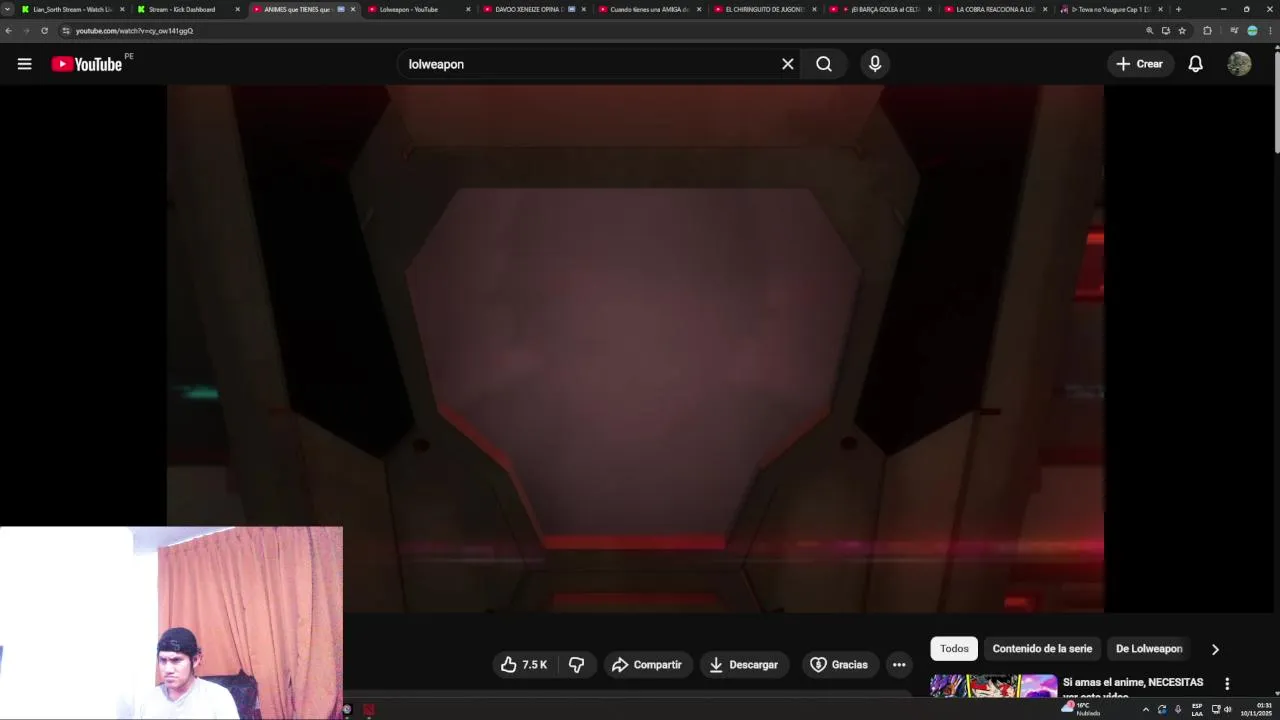
Task: Close the Lolweapon - YouTube tab
Action: click(x=468, y=9)
